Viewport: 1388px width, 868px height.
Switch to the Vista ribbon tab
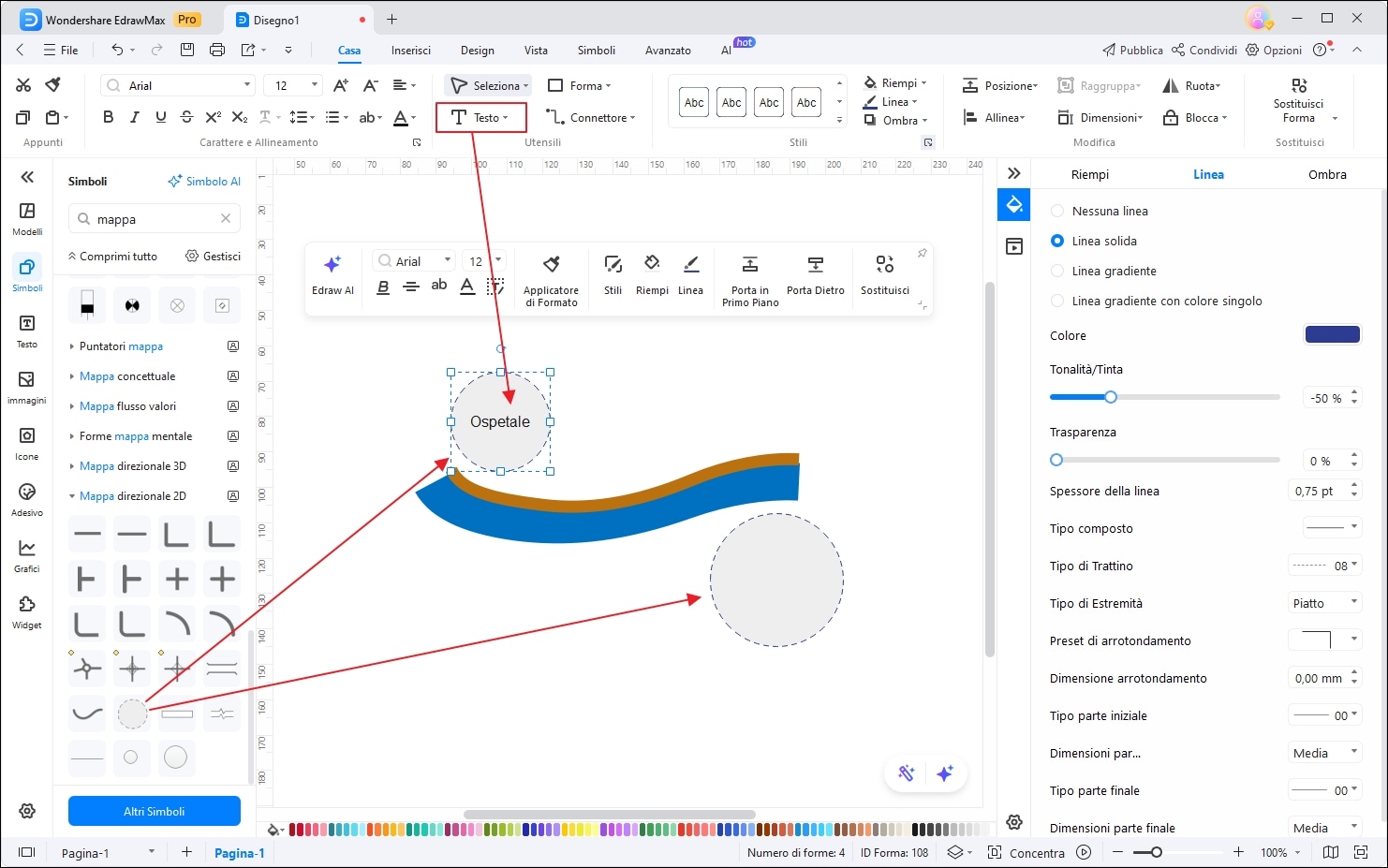click(536, 51)
